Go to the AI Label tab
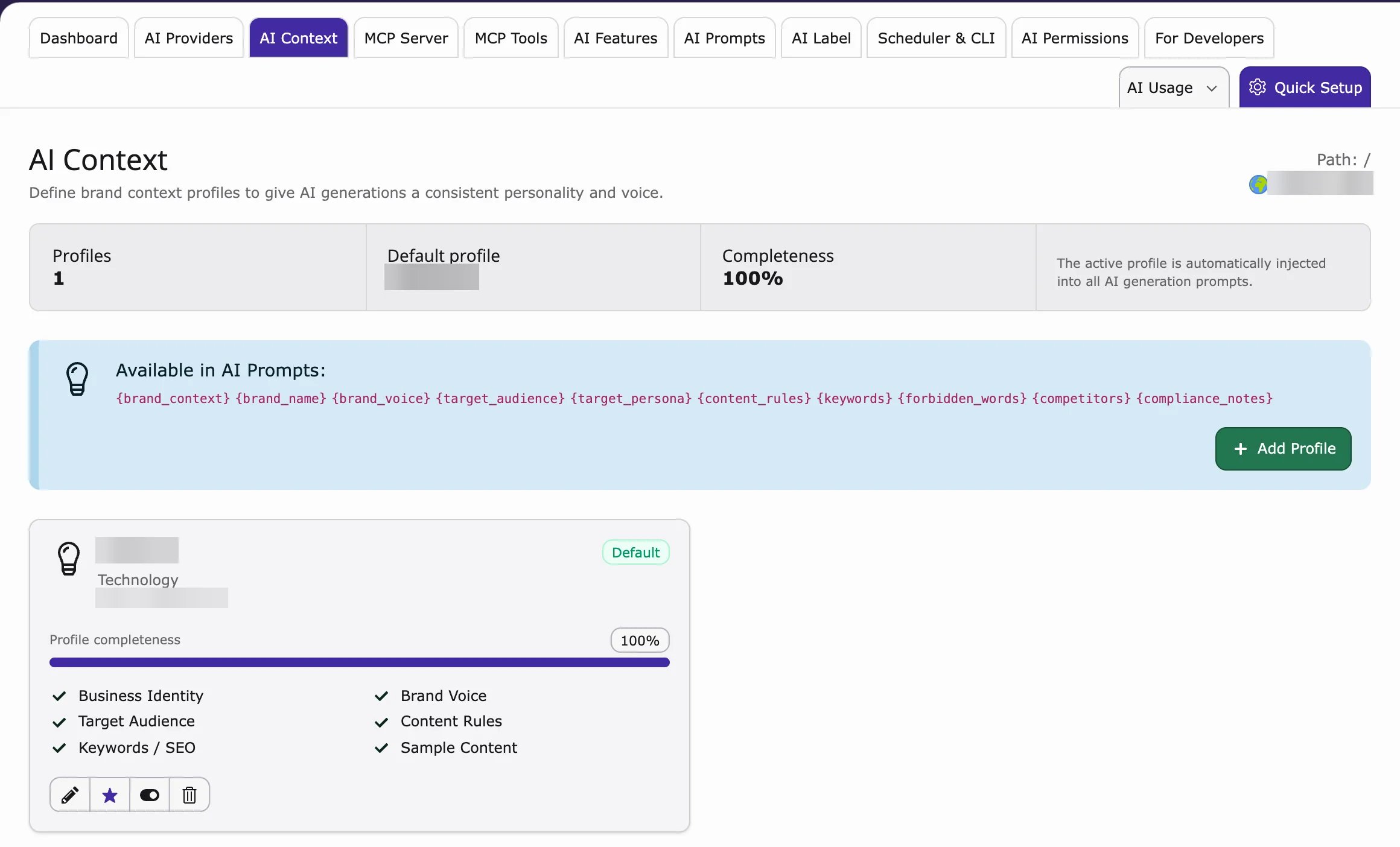This screenshot has height=847, width=1400. [x=821, y=38]
